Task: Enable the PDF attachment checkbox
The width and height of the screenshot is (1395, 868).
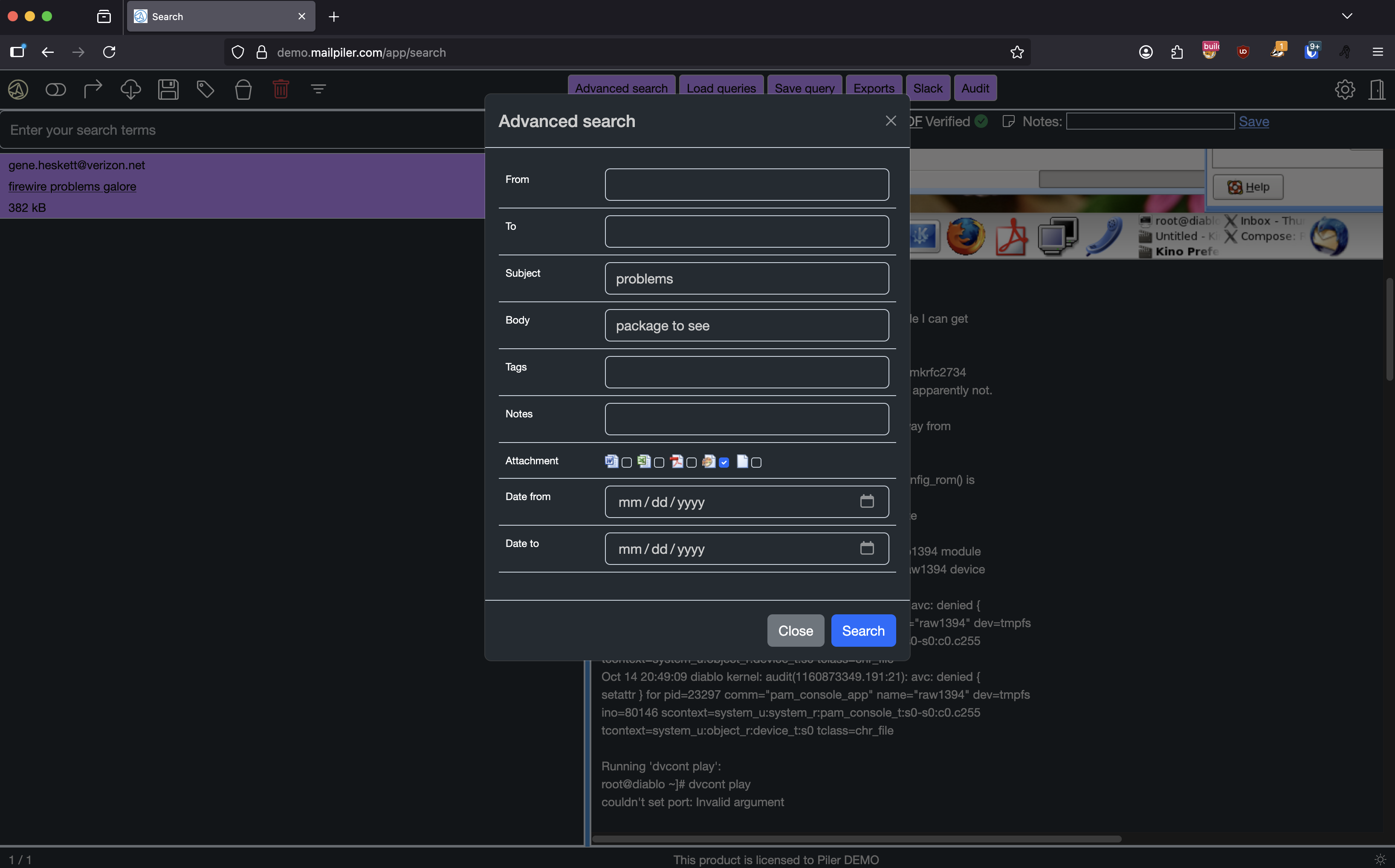Action: pos(692,463)
